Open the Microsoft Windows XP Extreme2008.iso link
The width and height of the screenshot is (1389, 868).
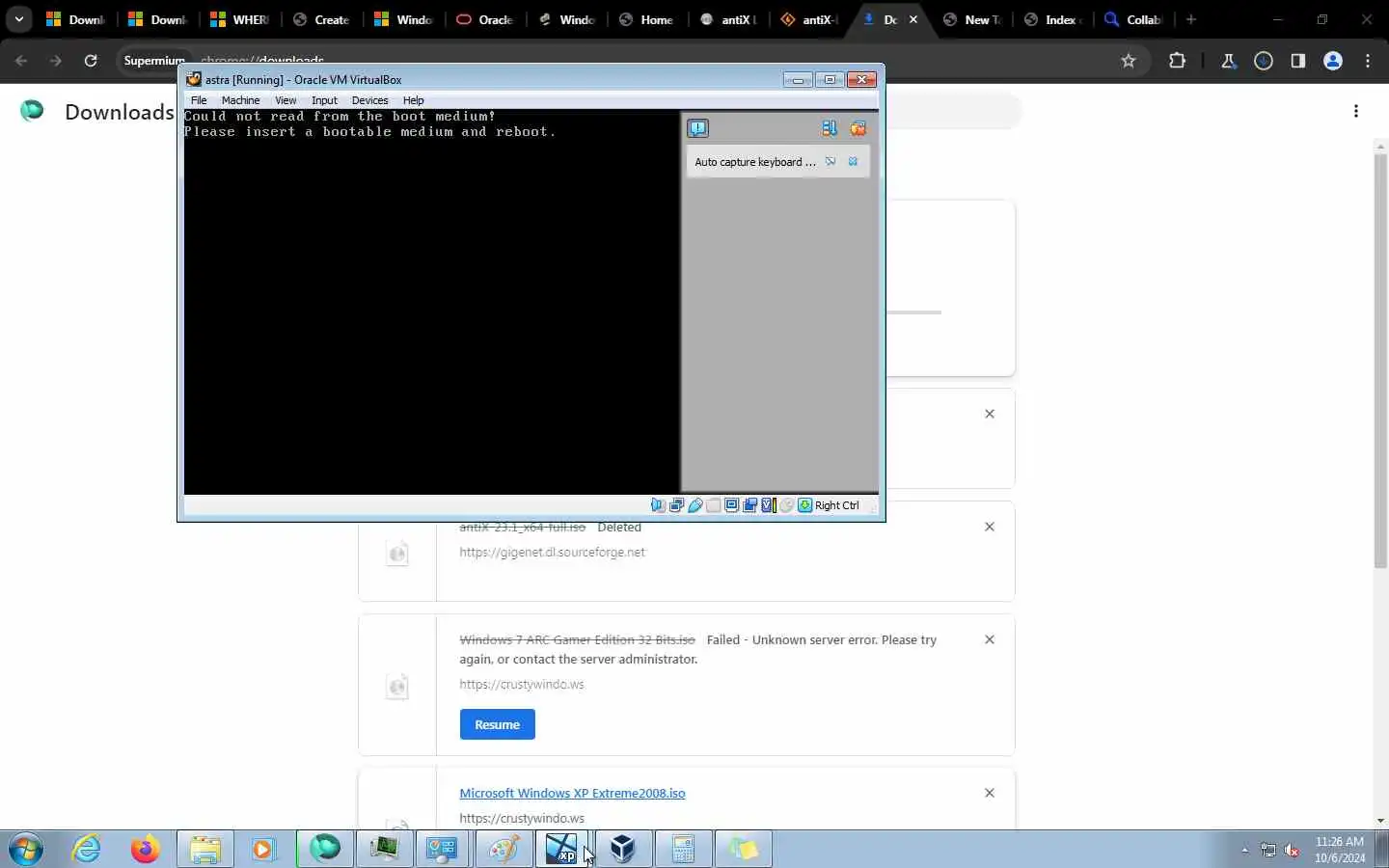point(572,793)
